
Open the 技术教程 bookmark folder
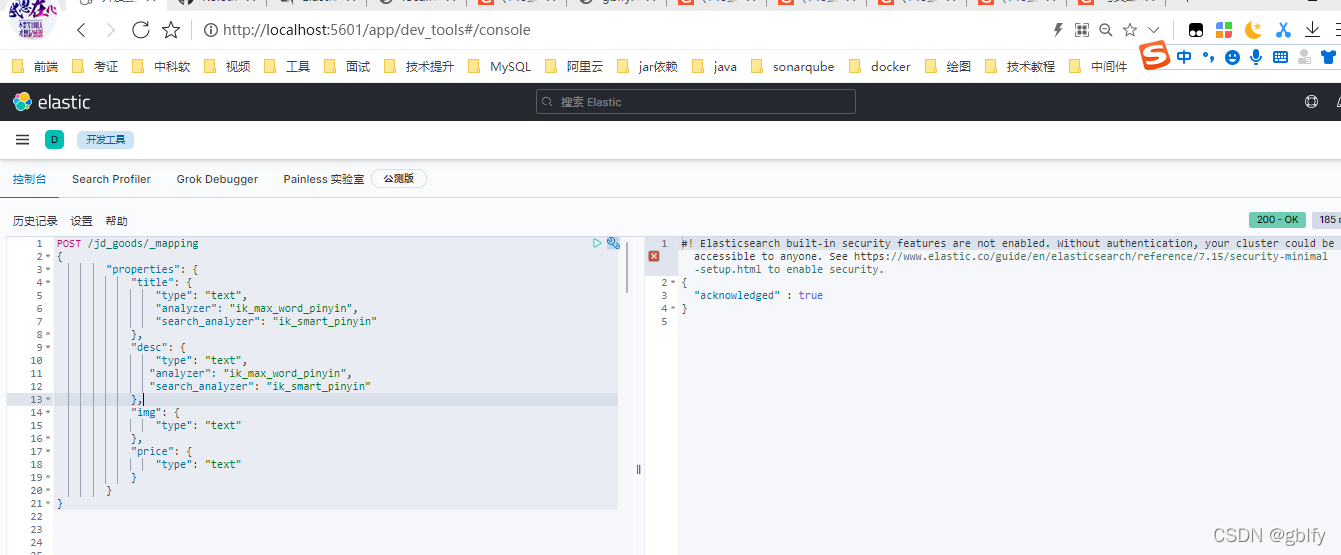tap(1020, 67)
